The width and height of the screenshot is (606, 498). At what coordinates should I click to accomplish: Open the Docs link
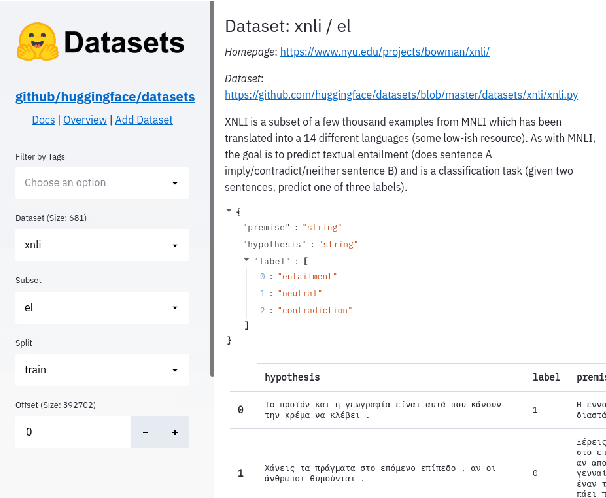pyautogui.click(x=43, y=120)
